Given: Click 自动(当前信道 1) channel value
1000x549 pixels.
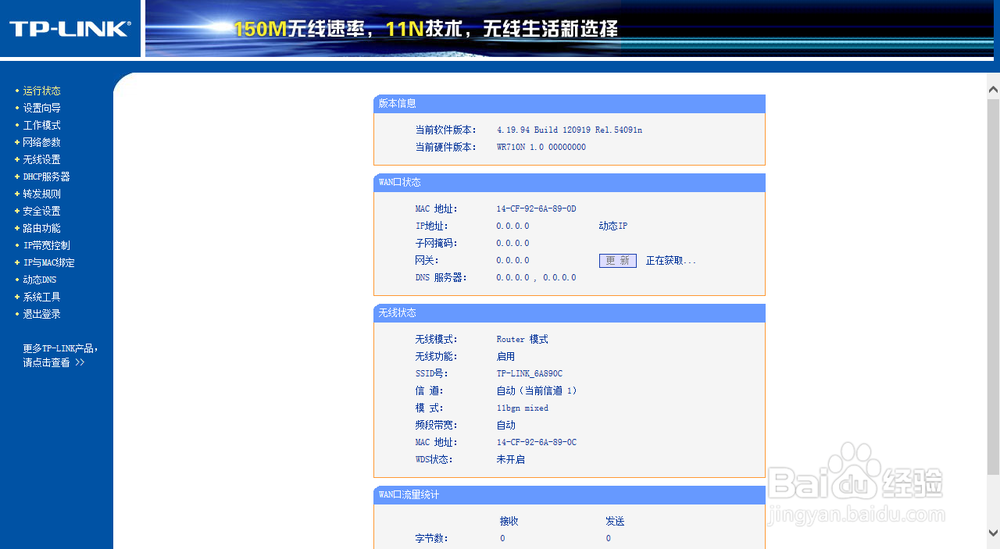Looking at the screenshot, I should click(x=536, y=391).
